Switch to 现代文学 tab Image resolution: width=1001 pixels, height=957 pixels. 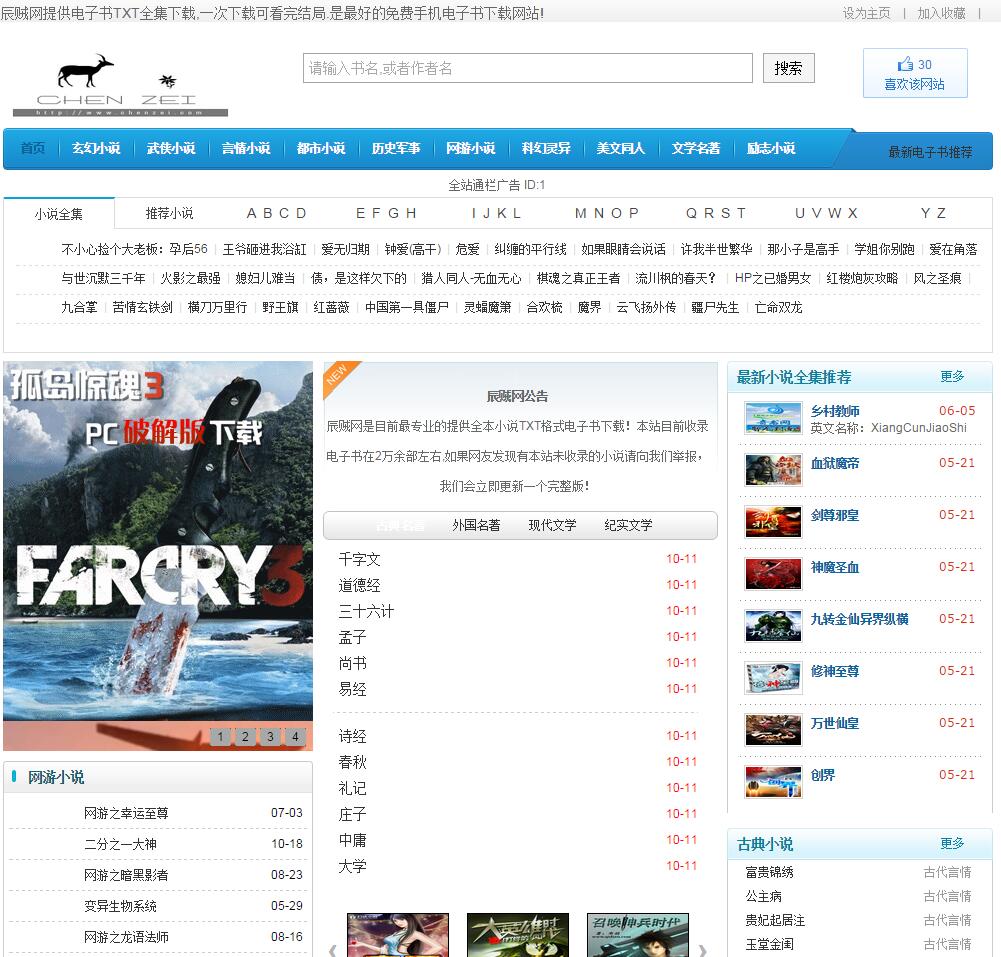[552, 525]
